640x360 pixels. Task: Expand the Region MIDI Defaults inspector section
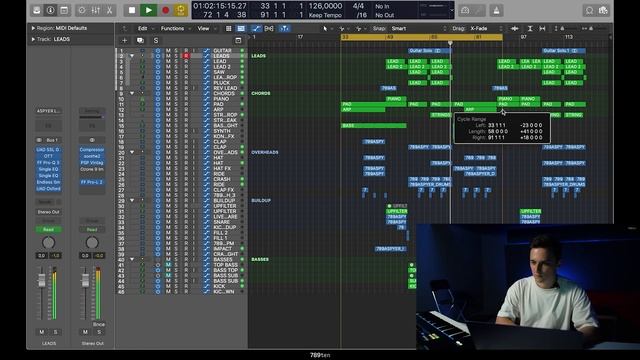coord(33,28)
